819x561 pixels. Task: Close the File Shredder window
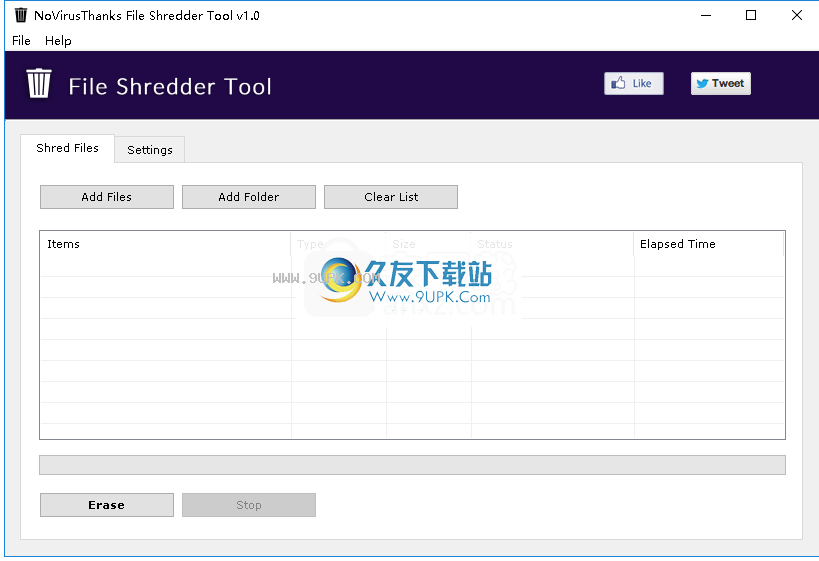(797, 15)
